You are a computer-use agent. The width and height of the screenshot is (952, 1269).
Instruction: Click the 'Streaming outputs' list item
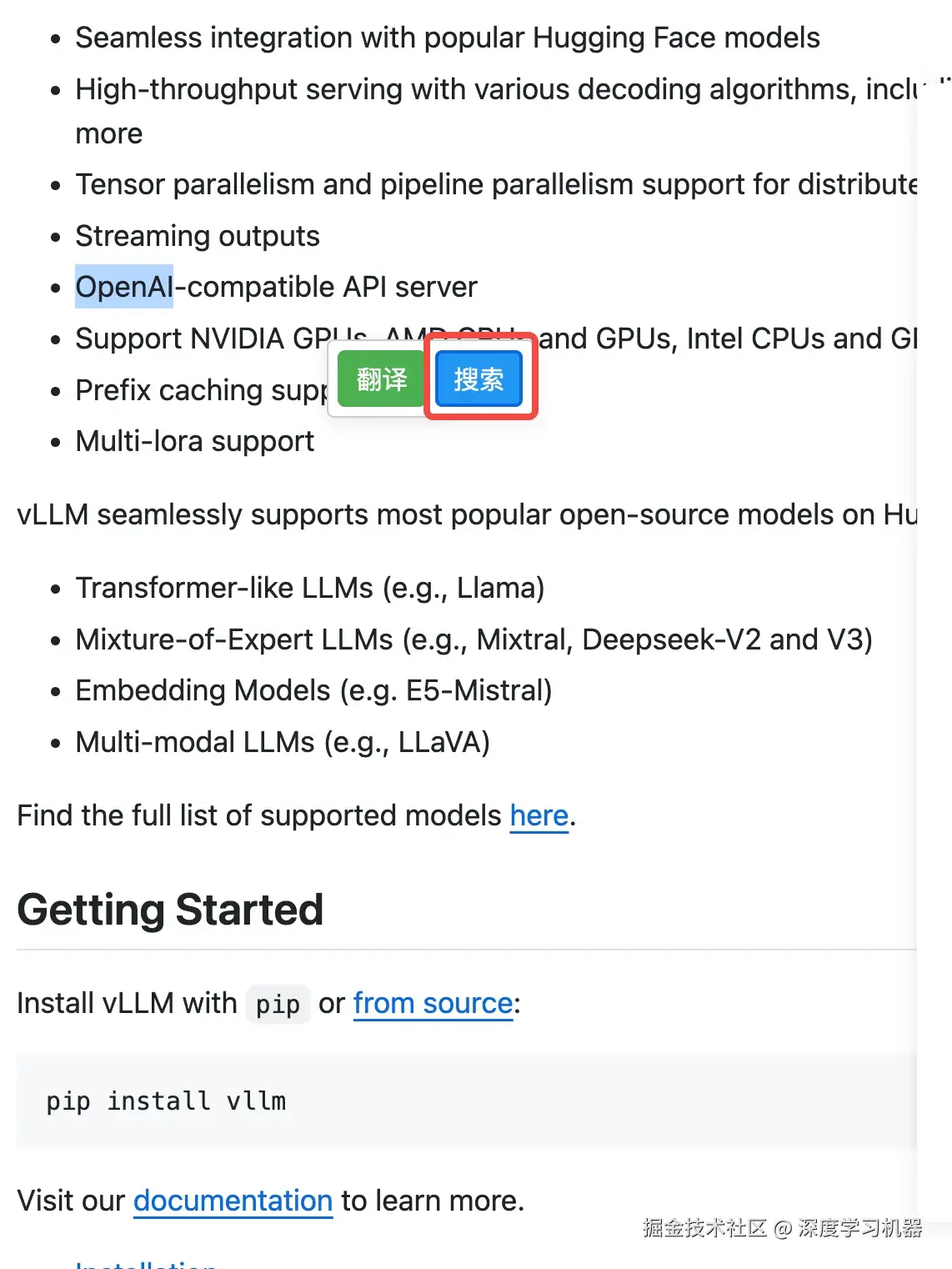(x=198, y=236)
